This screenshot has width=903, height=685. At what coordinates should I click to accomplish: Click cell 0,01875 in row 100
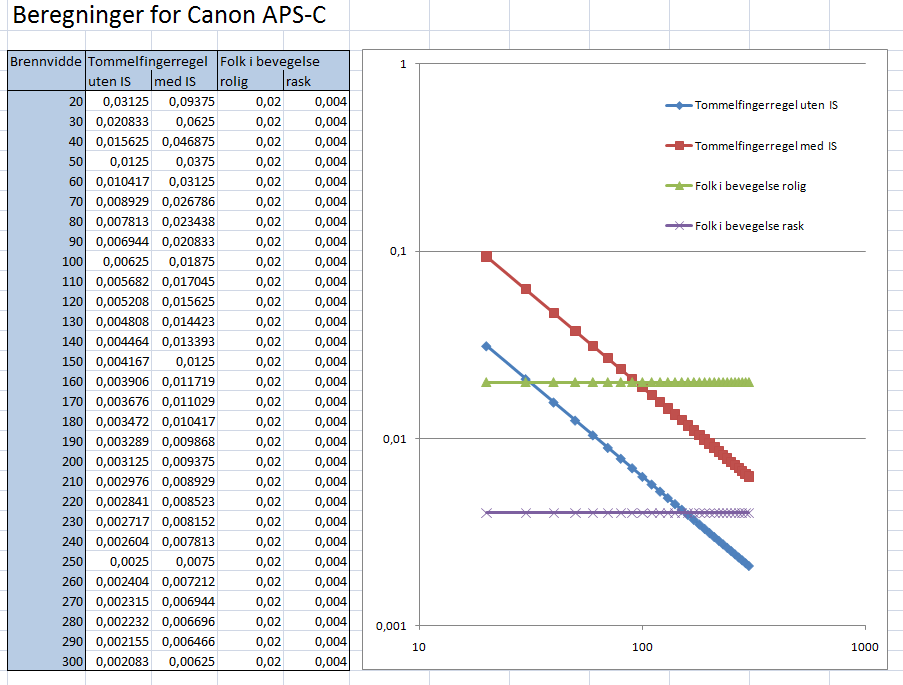point(185,262)
